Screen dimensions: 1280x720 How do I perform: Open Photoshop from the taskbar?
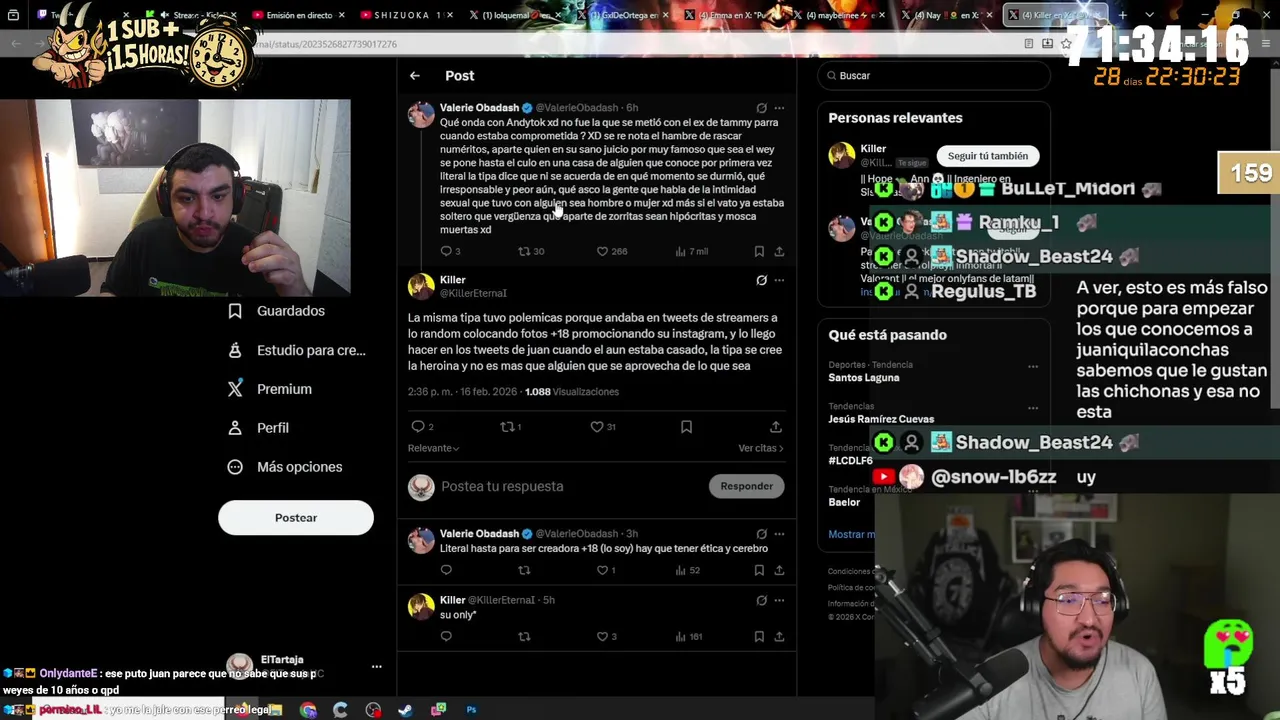coord(471,710)
